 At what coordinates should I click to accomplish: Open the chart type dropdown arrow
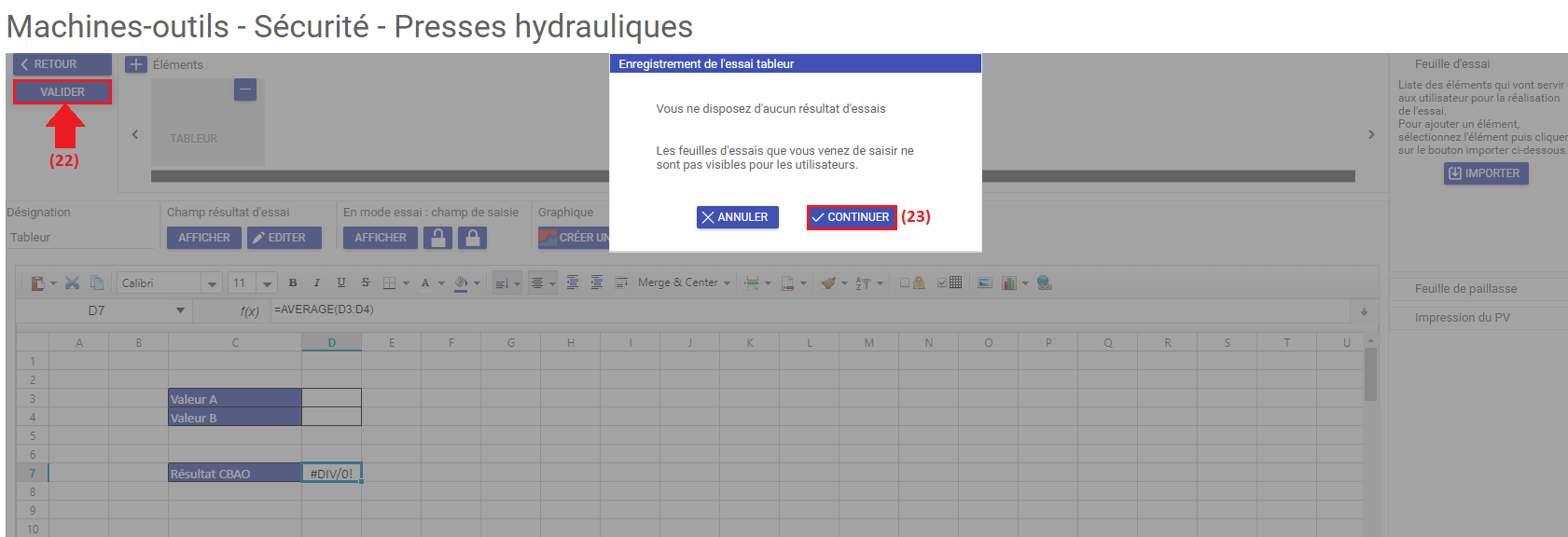[x=1025, y=283]
